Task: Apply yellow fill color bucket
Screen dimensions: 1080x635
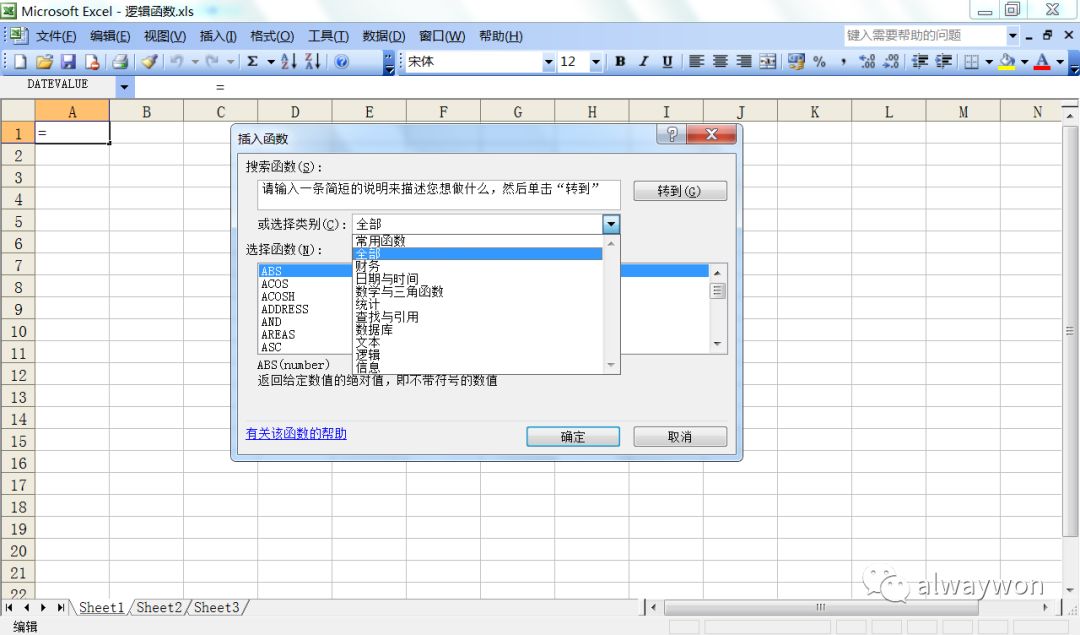Action: [x=1008, y=61]
